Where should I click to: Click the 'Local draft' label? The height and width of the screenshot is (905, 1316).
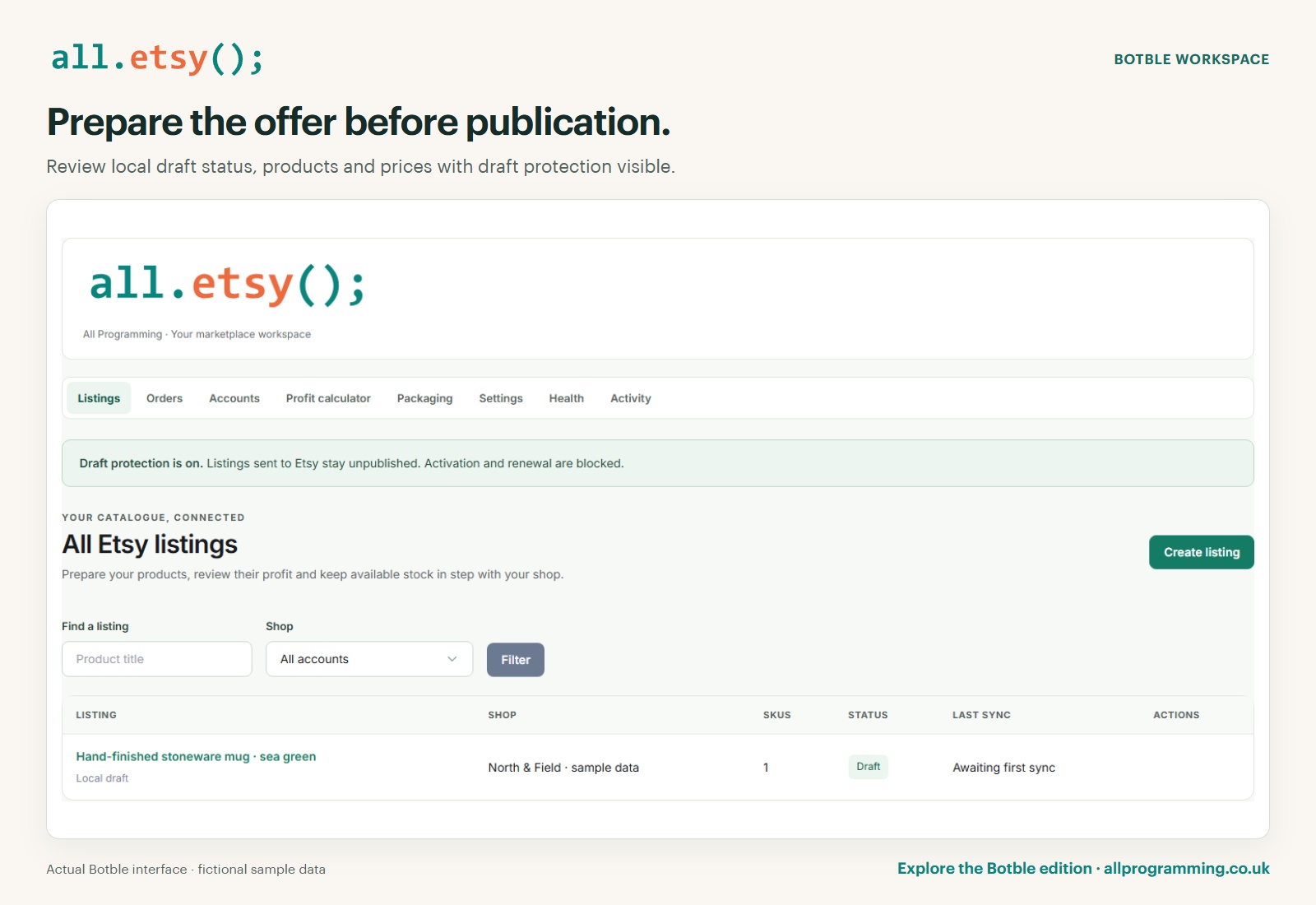(102, 778)
